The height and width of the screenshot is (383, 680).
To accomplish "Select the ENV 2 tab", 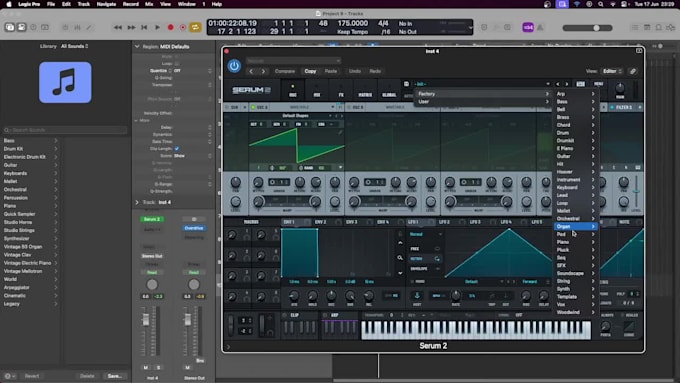I will click(320, 222).
